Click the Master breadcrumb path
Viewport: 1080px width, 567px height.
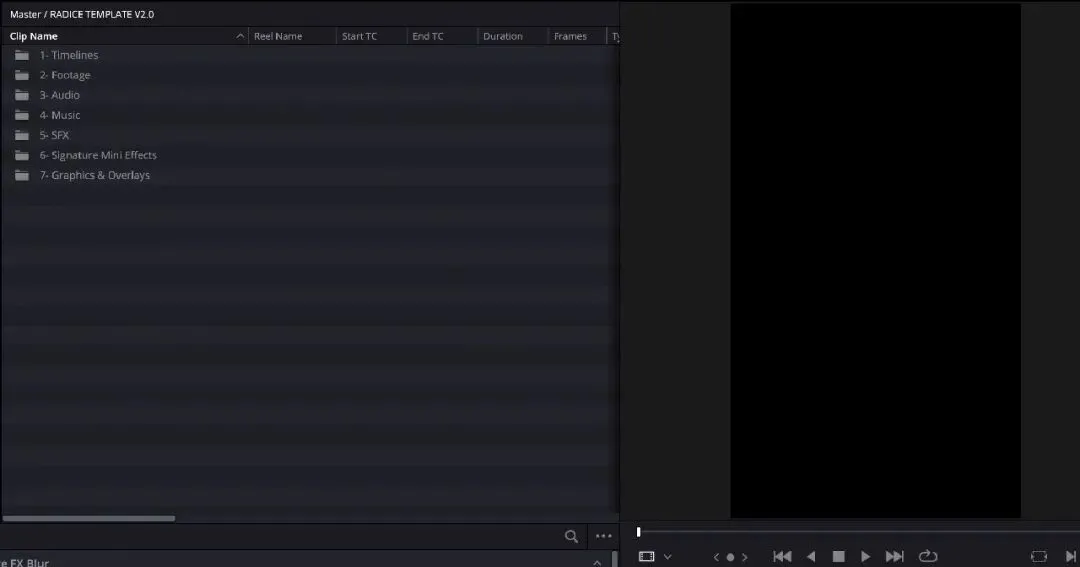point(25,14)
